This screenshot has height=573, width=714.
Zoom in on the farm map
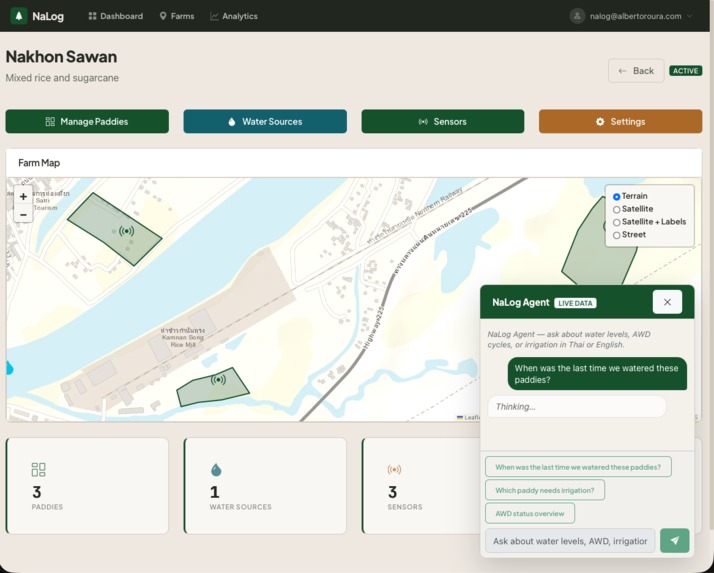(x=23, y=196)
